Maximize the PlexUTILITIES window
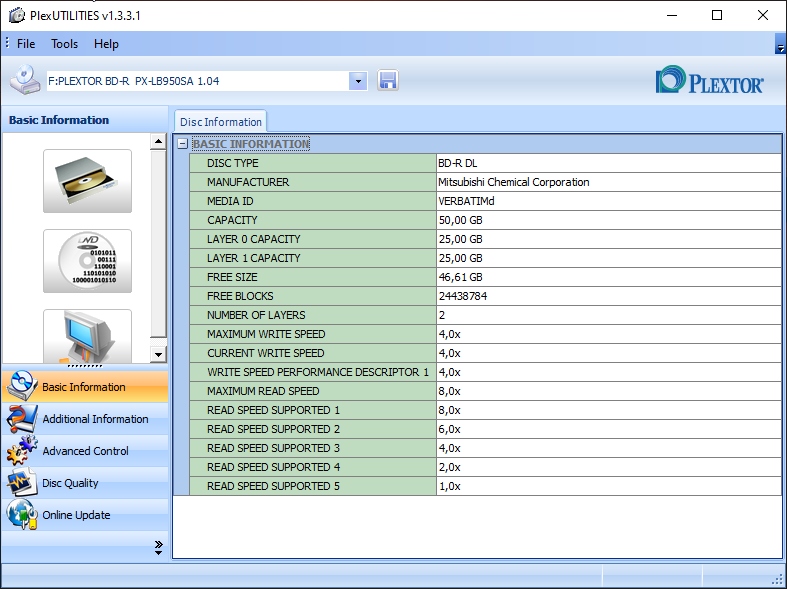This screenshot has height=589, width=787. (717, 15)
